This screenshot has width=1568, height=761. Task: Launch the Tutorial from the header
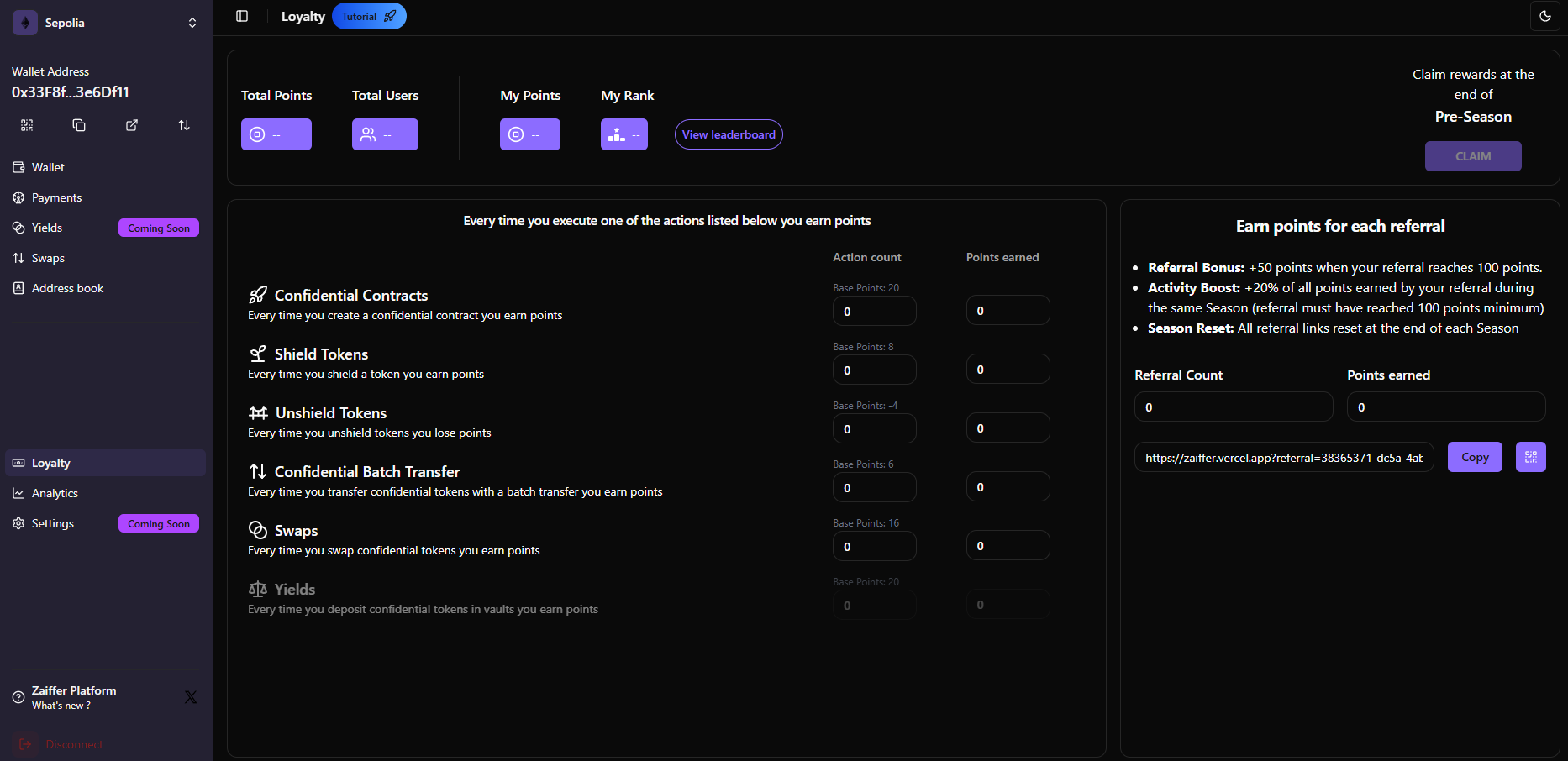[x=369, y=16]
